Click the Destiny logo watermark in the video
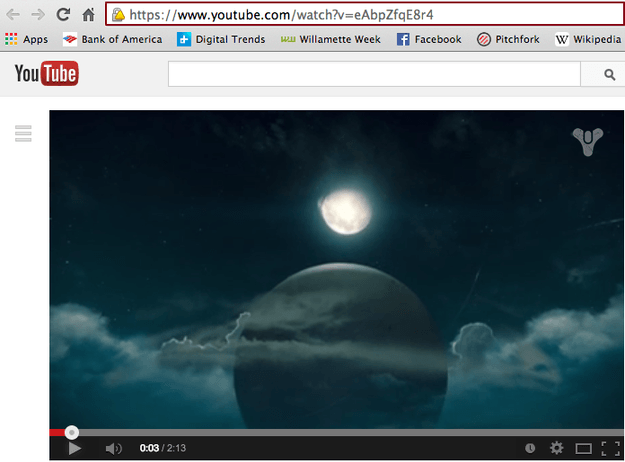The image size is (625, 462). (588, 142)
